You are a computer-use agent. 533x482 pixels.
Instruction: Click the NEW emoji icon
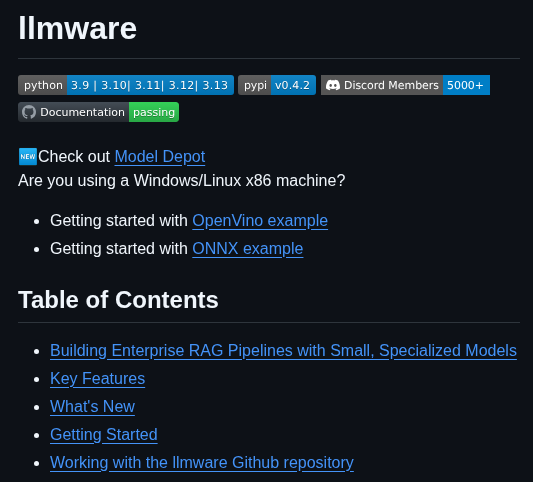pyautogui.click(x=28, y=157)
